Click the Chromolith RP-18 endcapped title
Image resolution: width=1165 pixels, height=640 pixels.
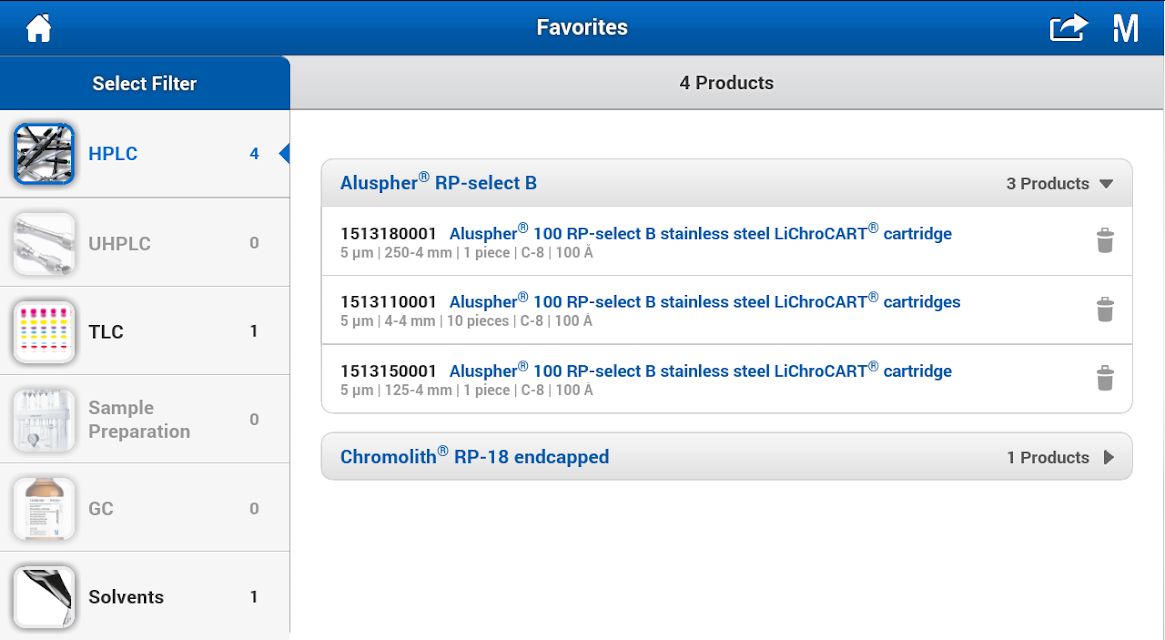[x=474, y=456]
